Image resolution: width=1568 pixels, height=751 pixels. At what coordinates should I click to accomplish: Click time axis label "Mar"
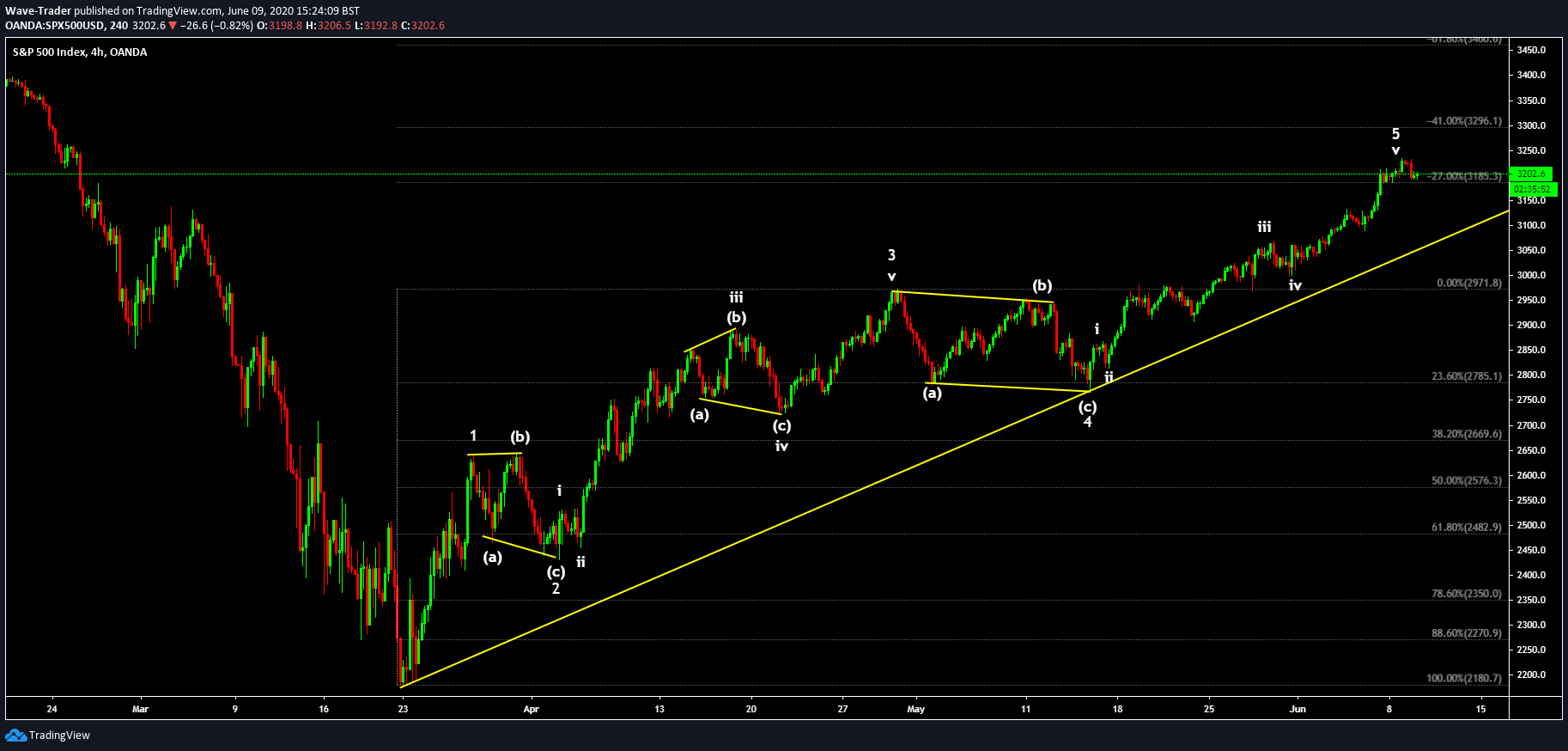coord(141,709)
